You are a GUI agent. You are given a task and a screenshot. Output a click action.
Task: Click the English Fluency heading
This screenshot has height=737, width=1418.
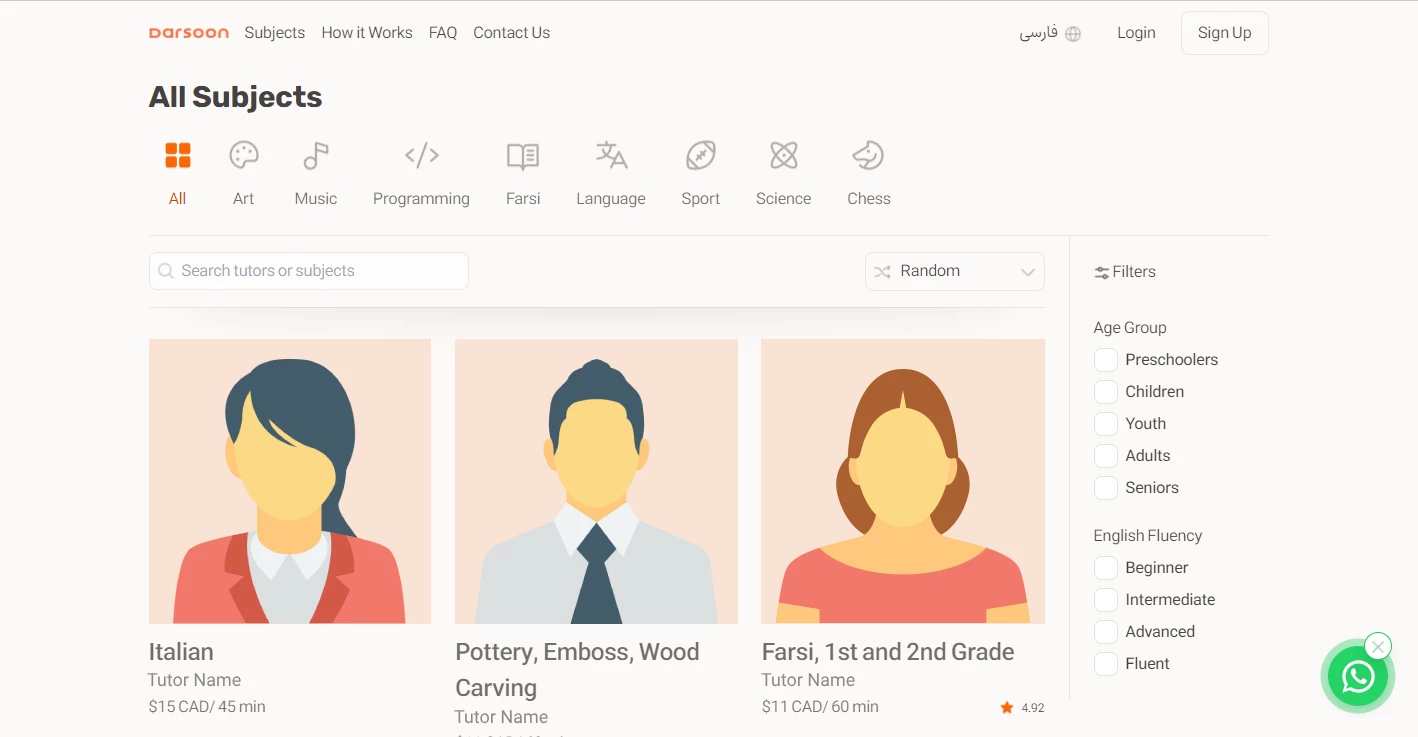click(x=1148, y=536)
